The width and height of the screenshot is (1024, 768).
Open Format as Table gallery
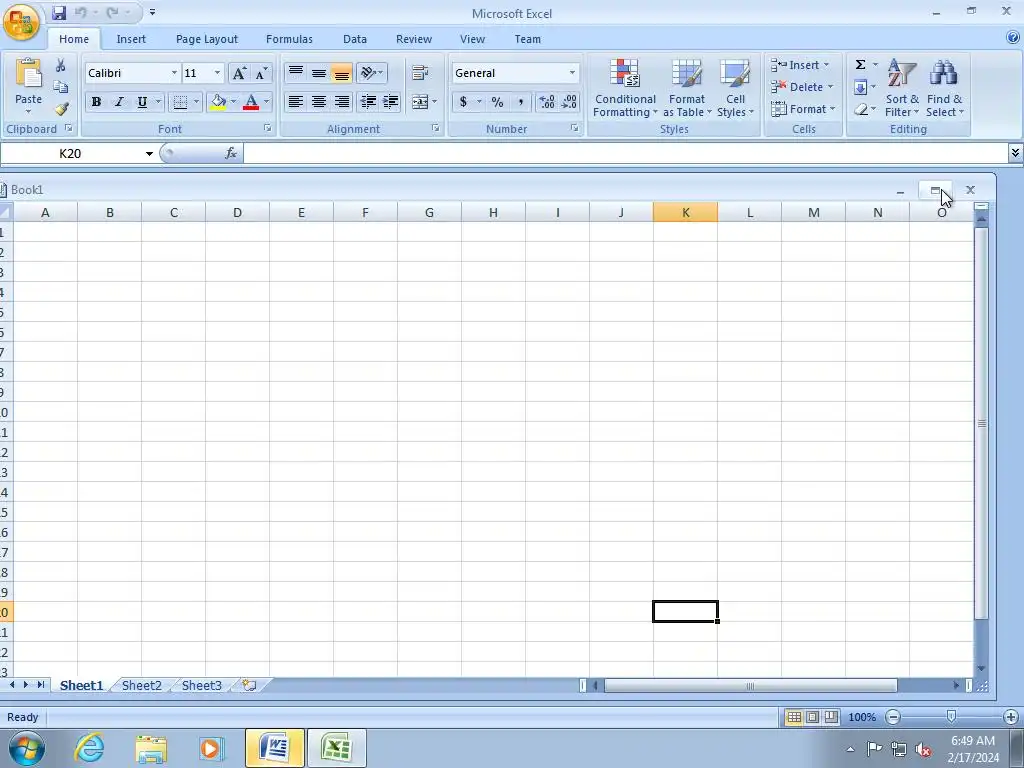click(687, 89)
